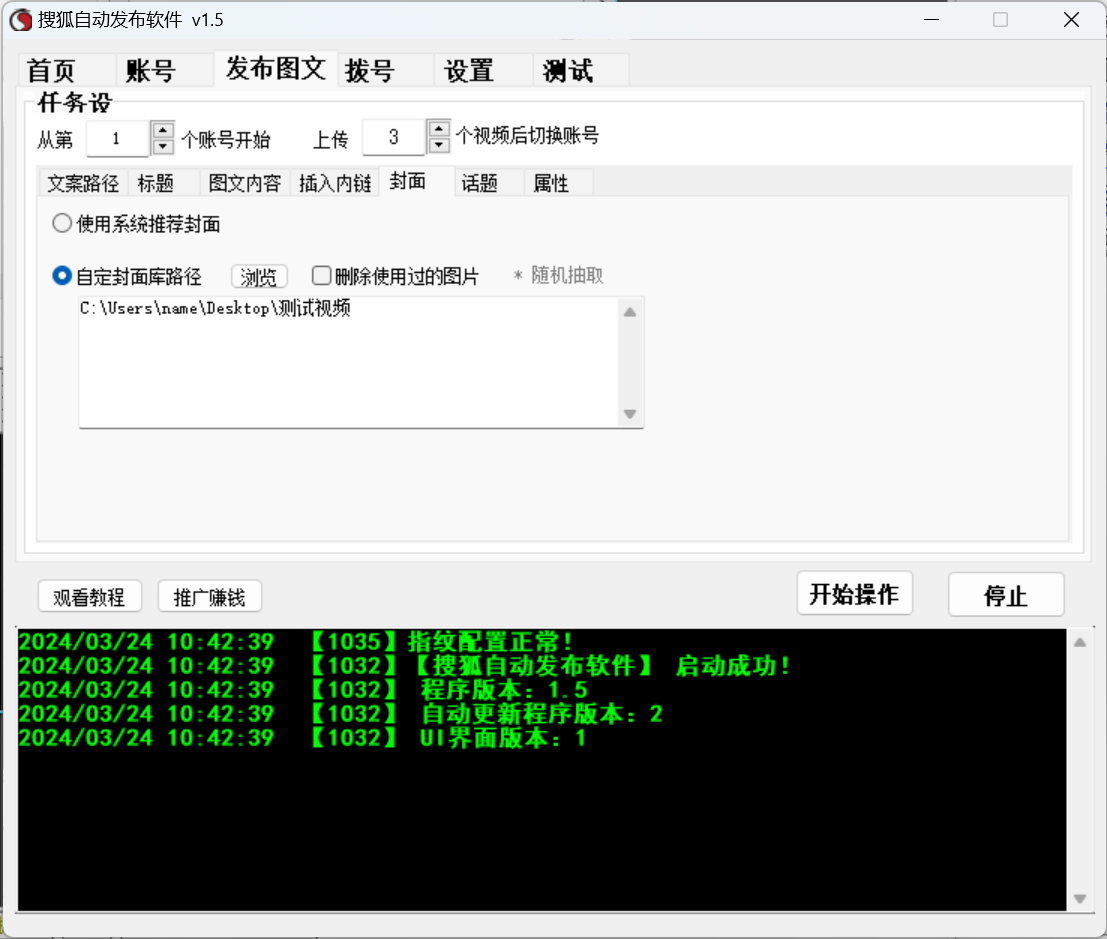Click the log line UI界面版本: 1
This screenshot has height=939, width=1107.
point(302,738)
